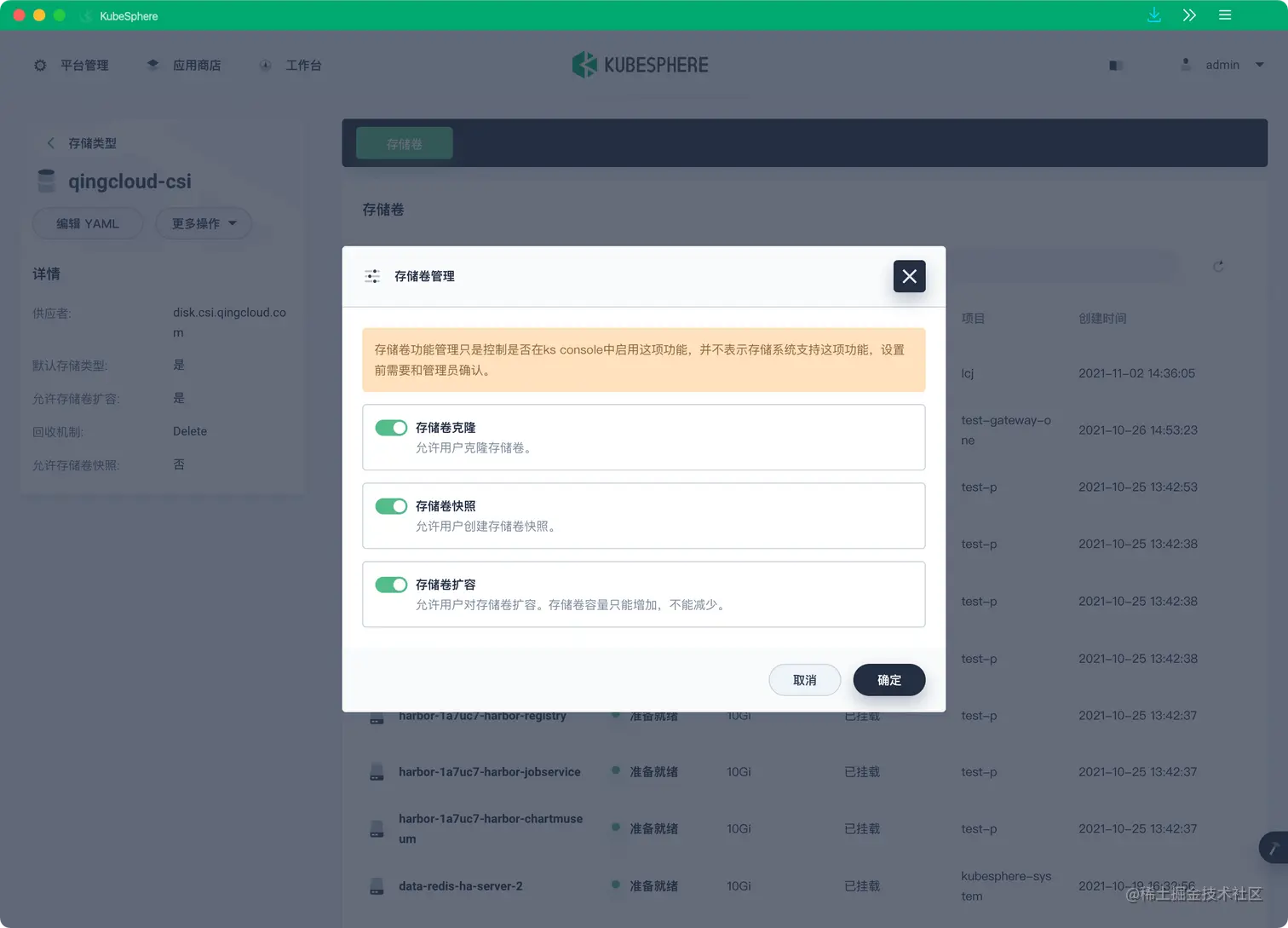Click the 存储卷克隆 option label

[x=446, y=428]
